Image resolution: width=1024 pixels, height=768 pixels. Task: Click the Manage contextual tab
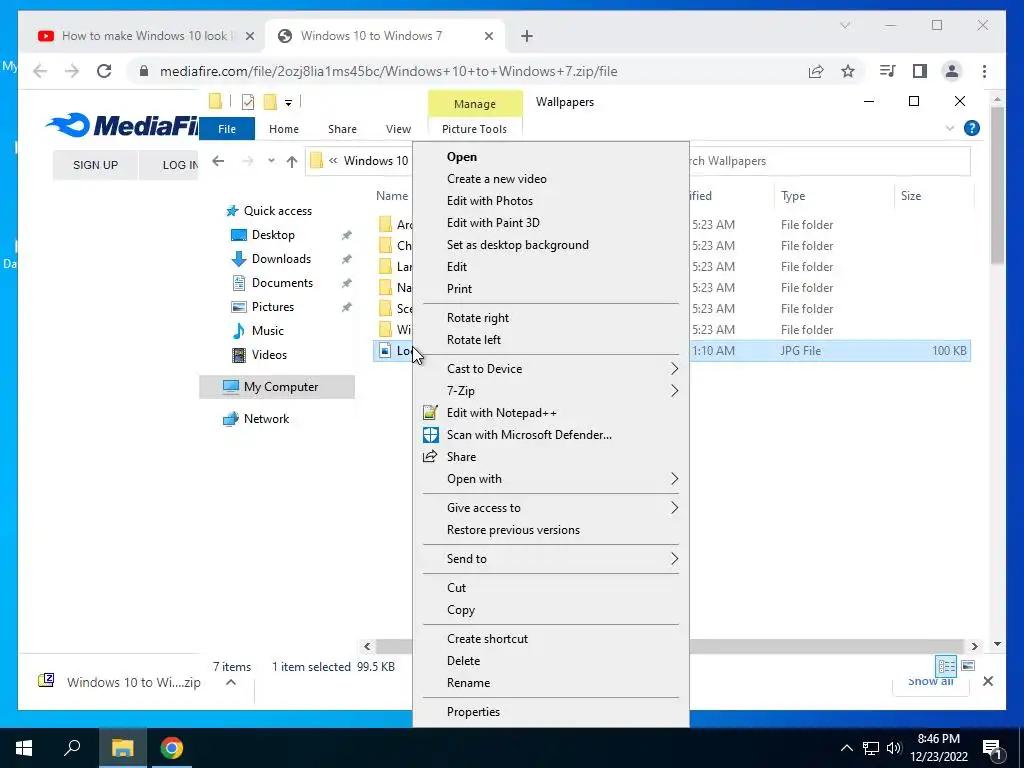[x=475, y=104]
